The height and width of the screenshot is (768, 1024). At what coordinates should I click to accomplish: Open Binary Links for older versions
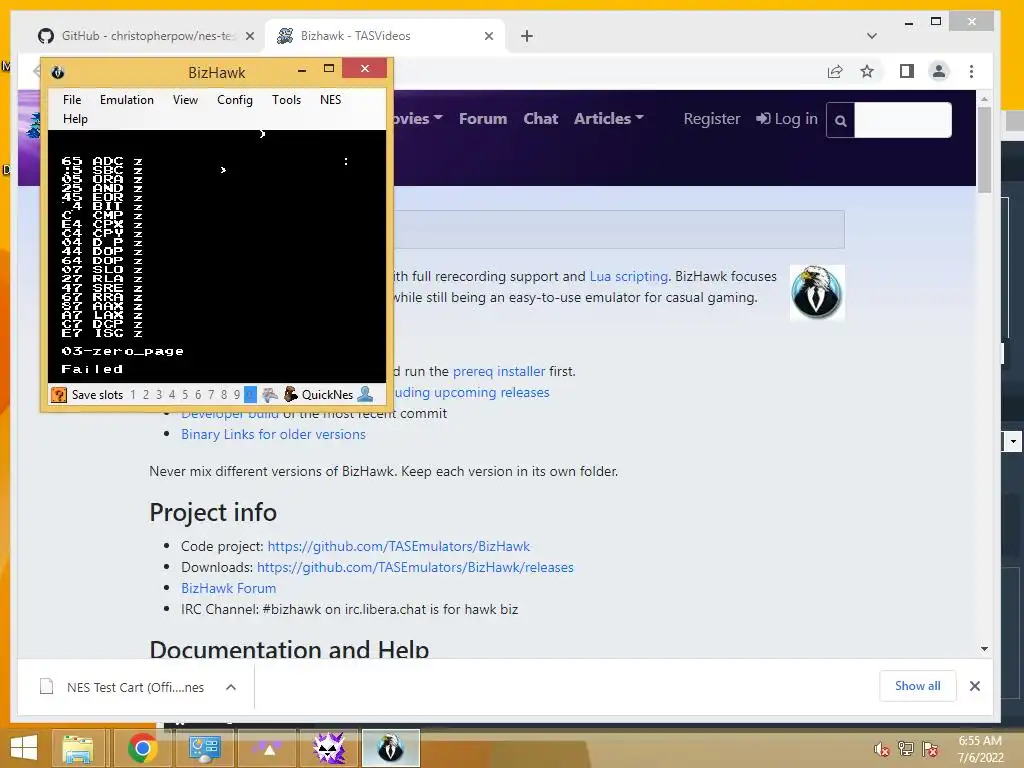coord(273,434)
